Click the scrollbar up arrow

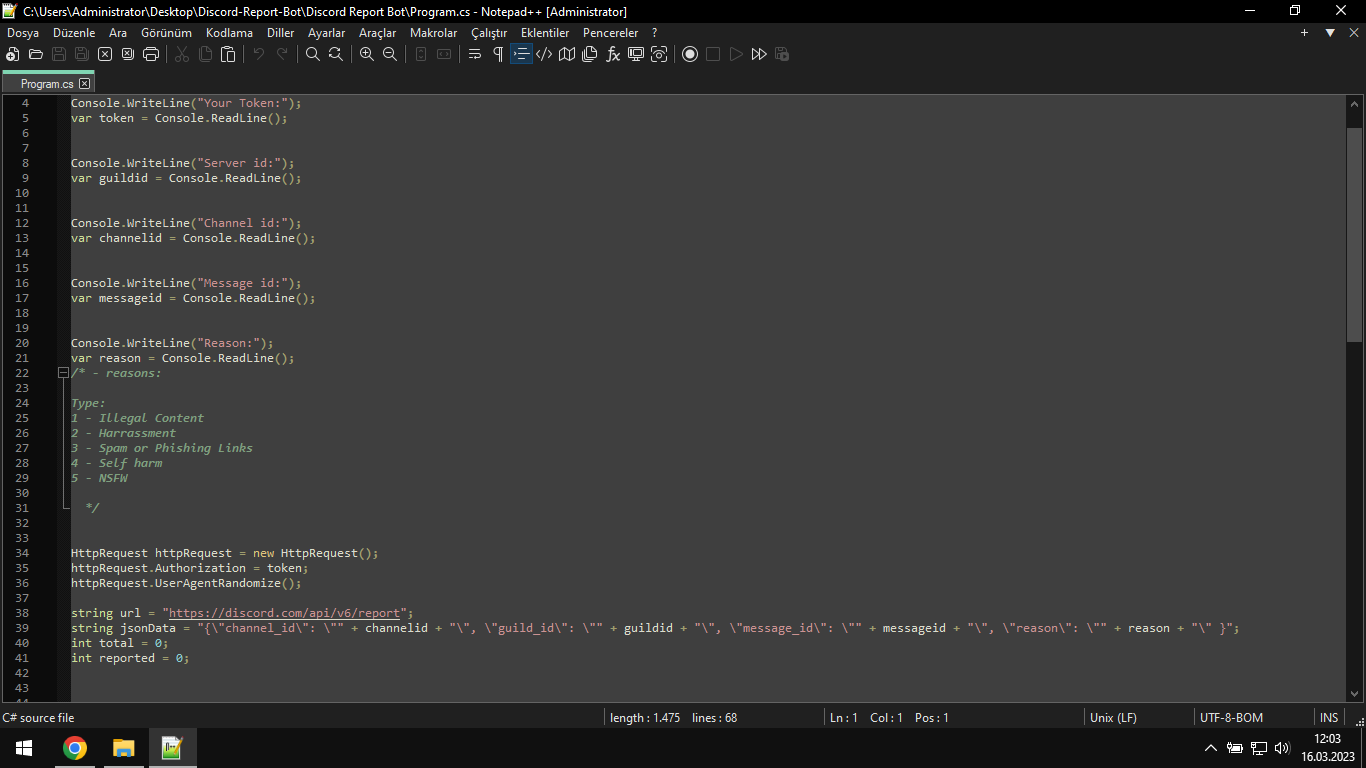point(1355,103)
